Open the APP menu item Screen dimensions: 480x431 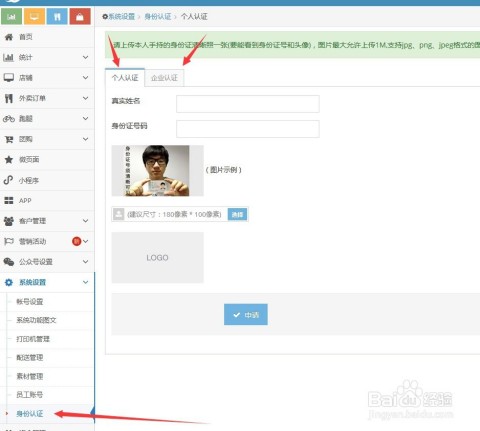(x=47, y=201)
